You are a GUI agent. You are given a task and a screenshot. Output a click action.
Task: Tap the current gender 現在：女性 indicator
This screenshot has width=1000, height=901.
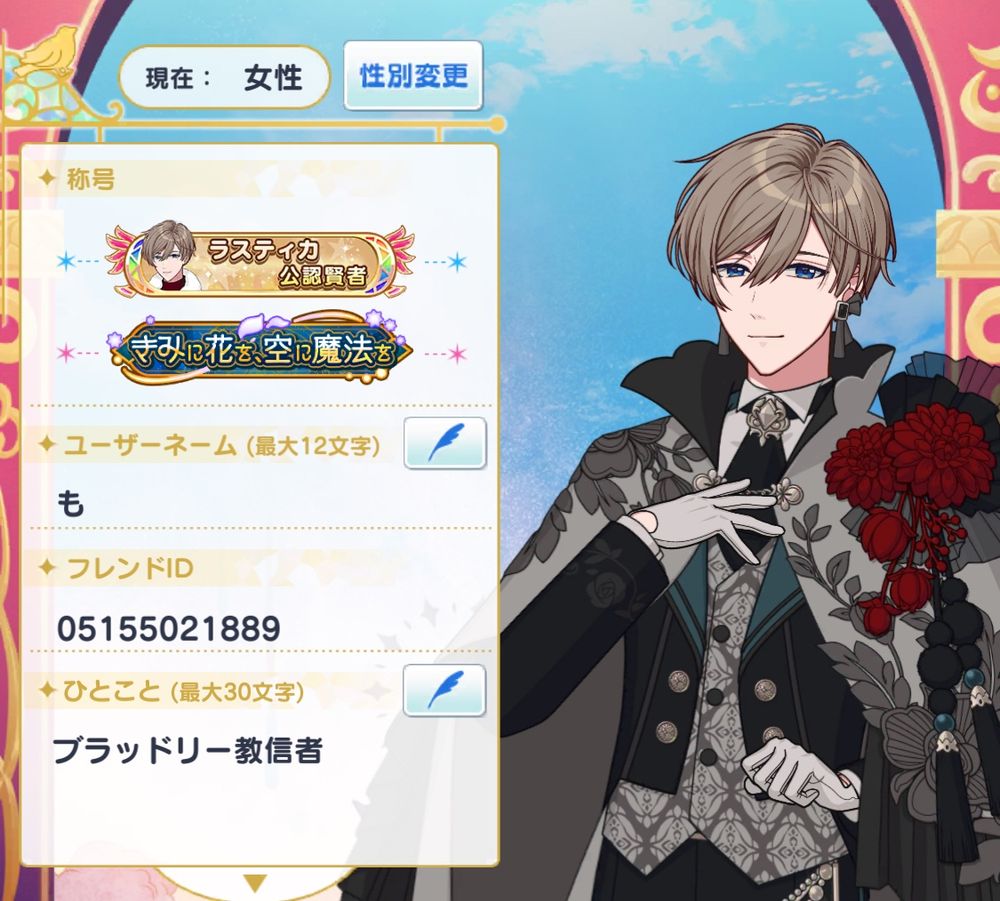point(224,78)
